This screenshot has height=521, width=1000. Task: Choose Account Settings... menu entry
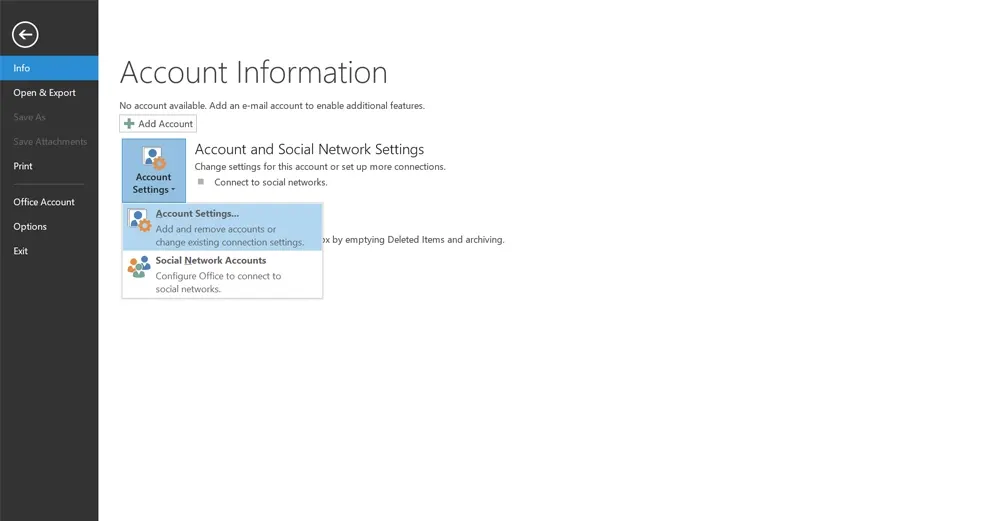(222, 227)
